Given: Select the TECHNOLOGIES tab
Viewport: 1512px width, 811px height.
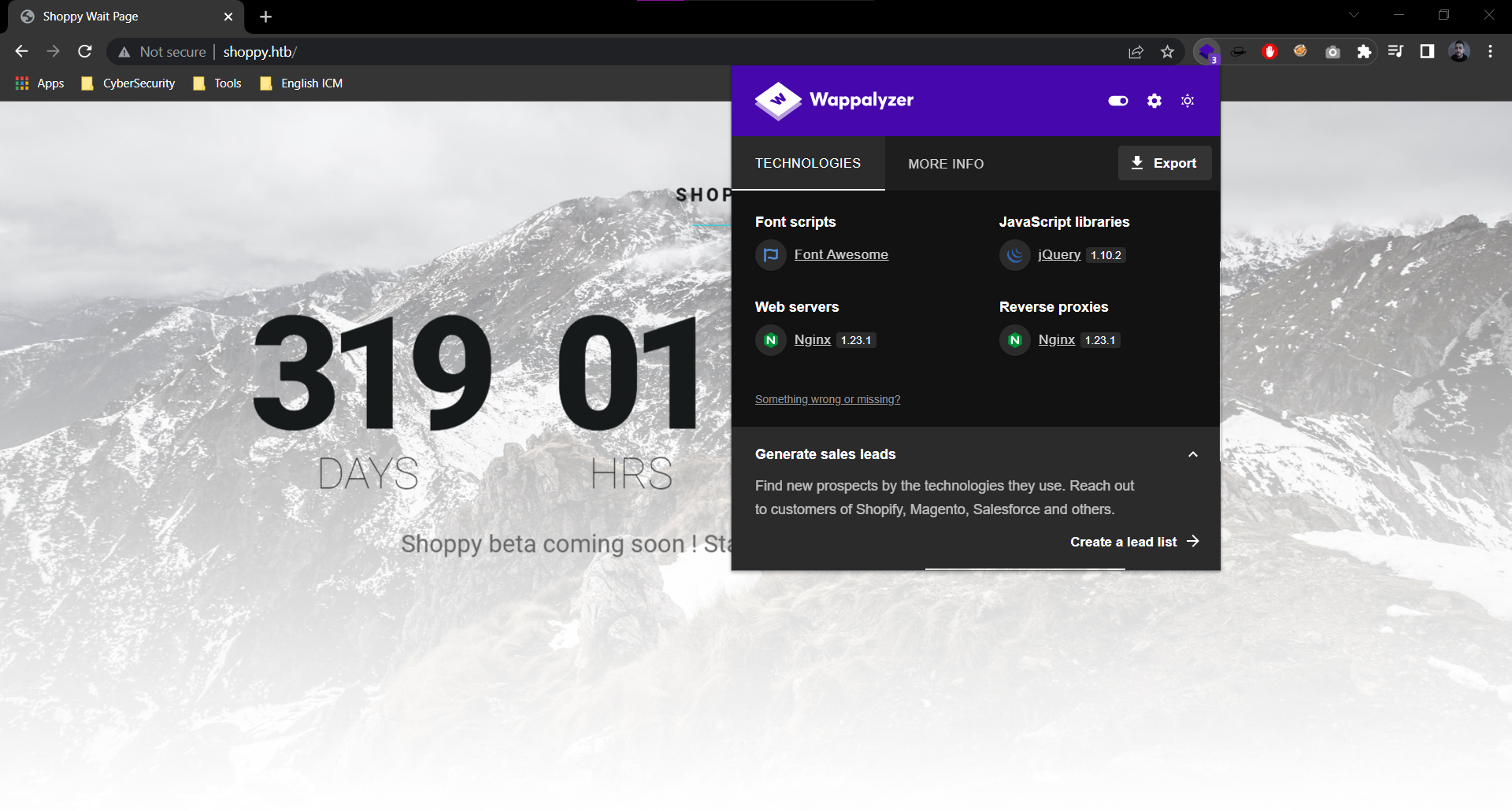Looking at the screenshot, I should (808, 163).
